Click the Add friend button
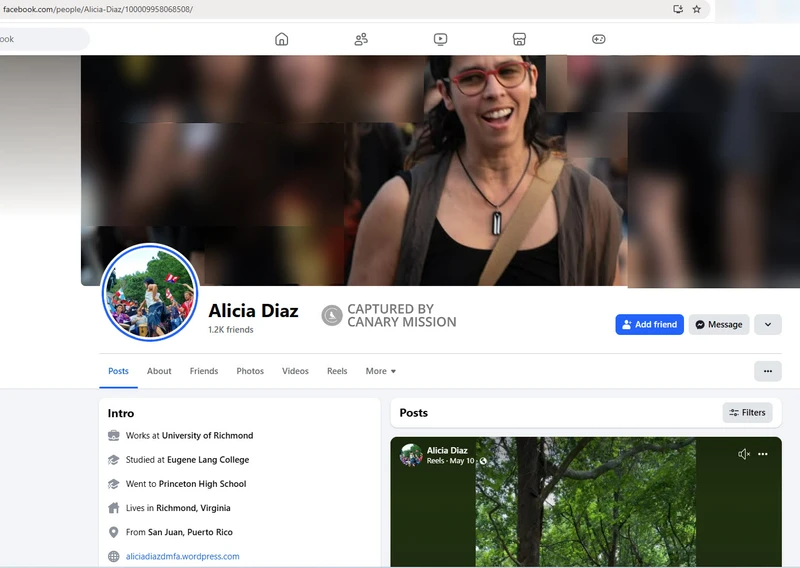800x568 pixels. (649, 325)
